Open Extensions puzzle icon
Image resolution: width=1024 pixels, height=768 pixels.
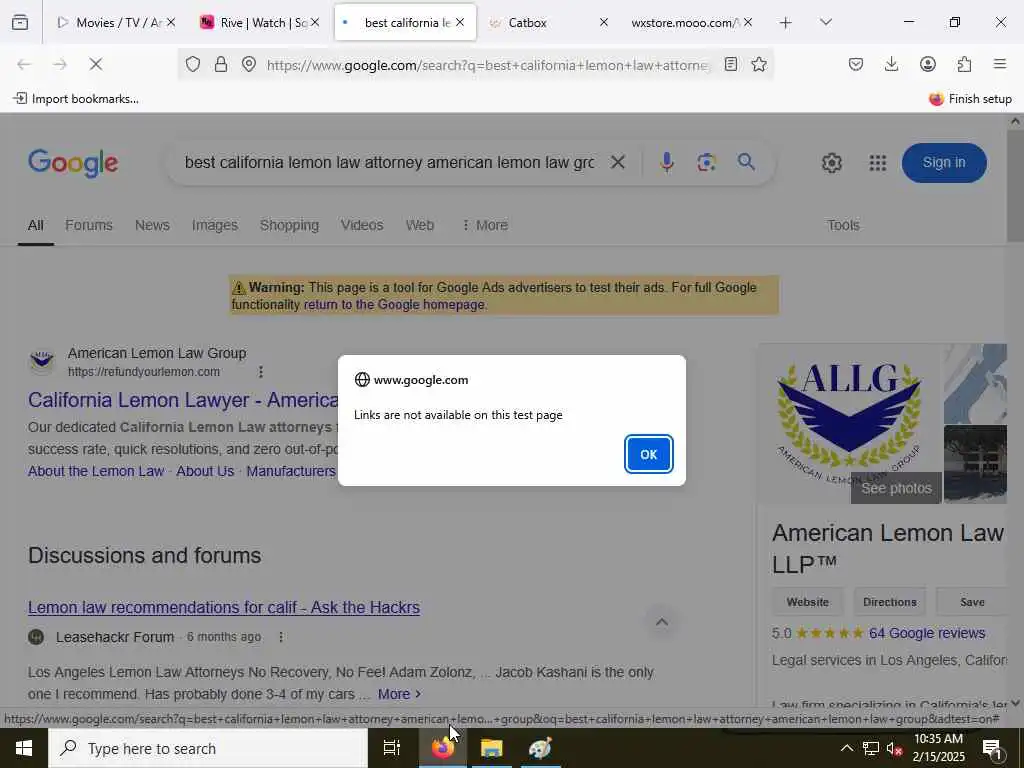tap(964, 64)
